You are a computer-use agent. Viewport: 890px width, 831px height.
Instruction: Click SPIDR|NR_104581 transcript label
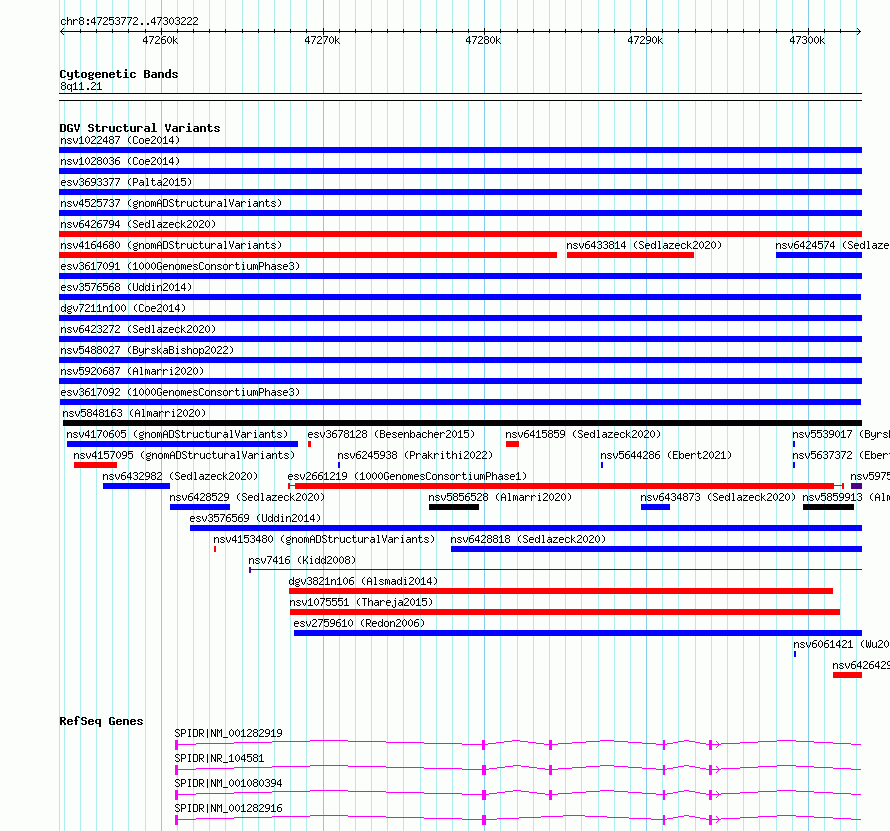point(219,758)
